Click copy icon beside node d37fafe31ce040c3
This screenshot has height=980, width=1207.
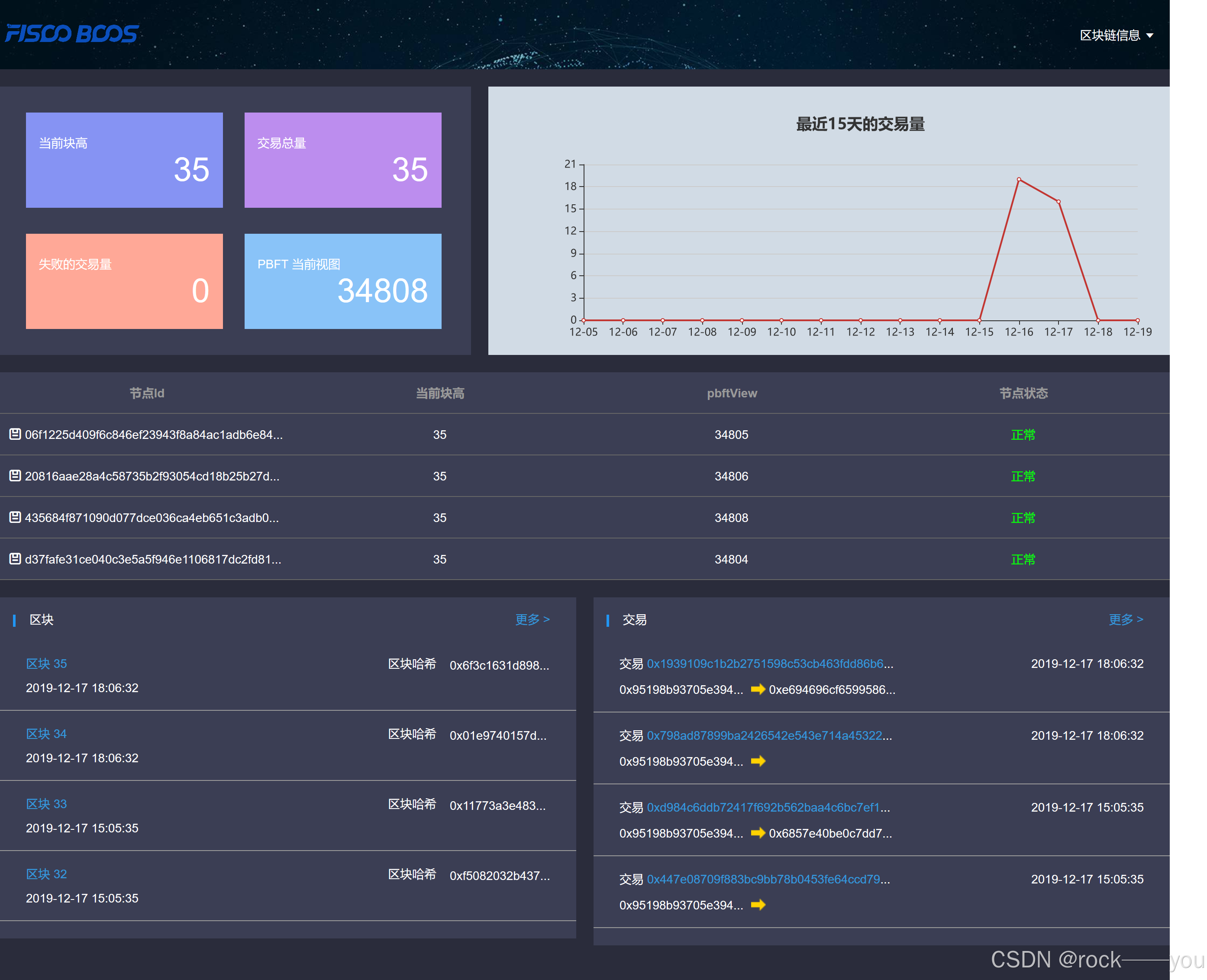(15, 559)
